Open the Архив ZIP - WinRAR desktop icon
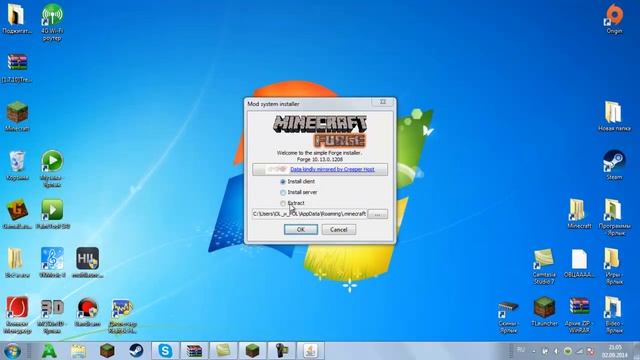This screenshot has height=360, width=640. [x=579, y=316]
